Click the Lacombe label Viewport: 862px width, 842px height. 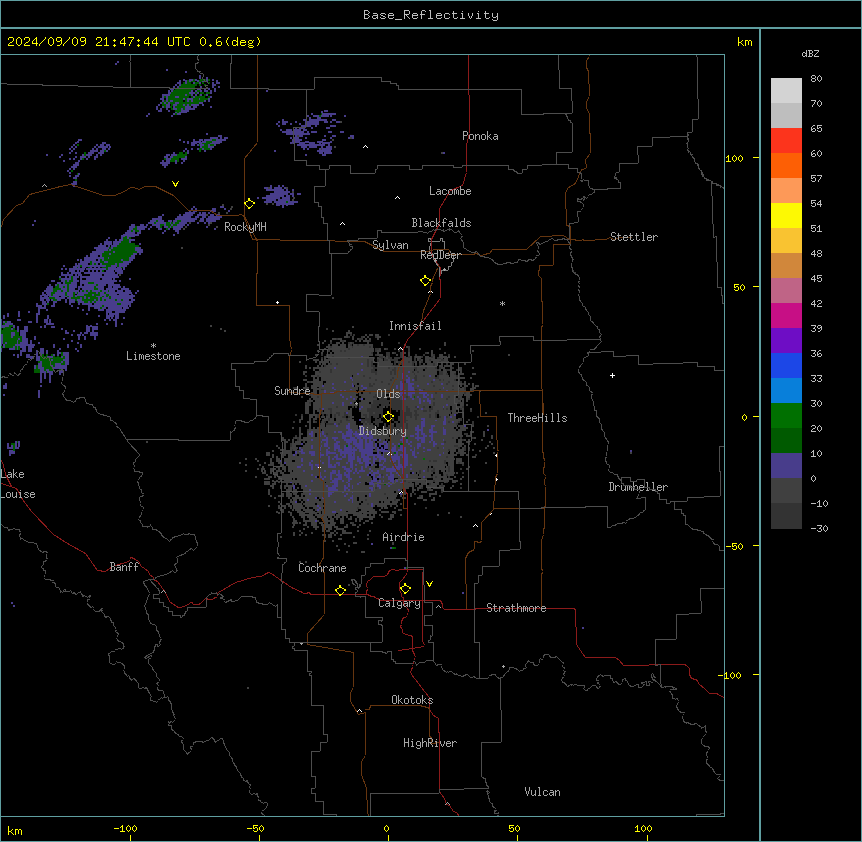click(450, 191)
